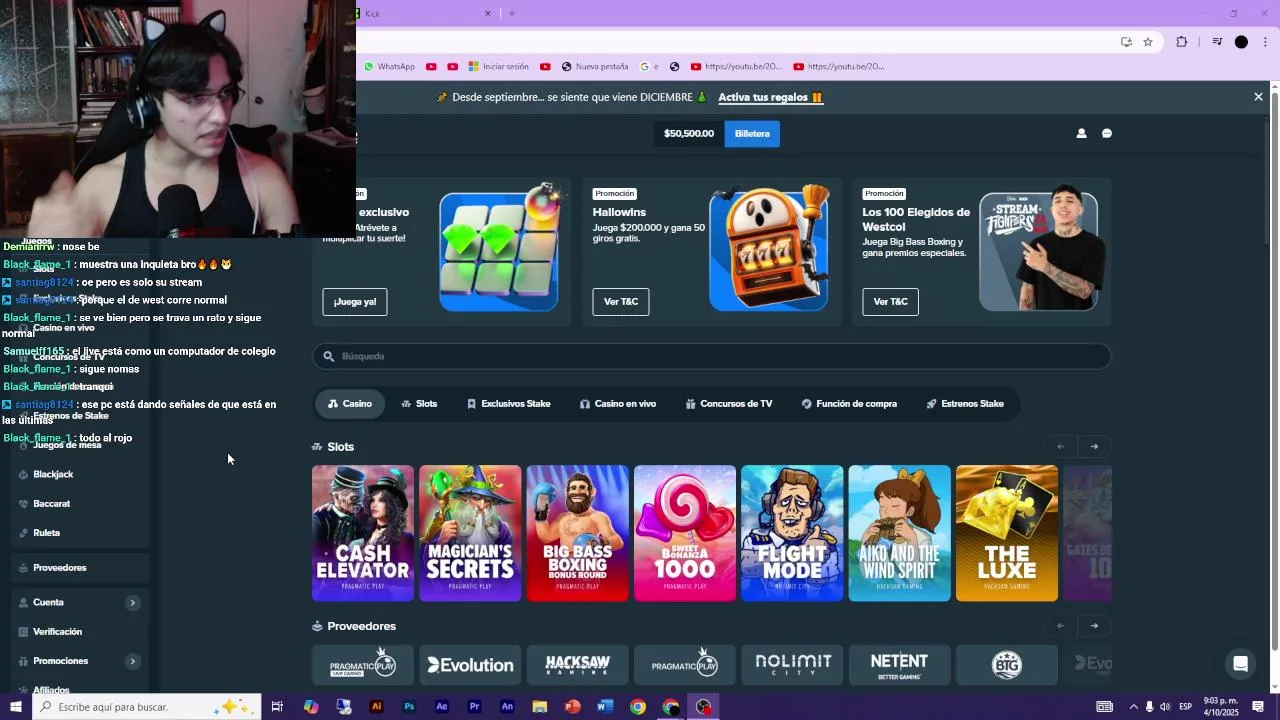Open Proveedores in the sidebar
Viewport: 1280px width, 720px height.
78,568
